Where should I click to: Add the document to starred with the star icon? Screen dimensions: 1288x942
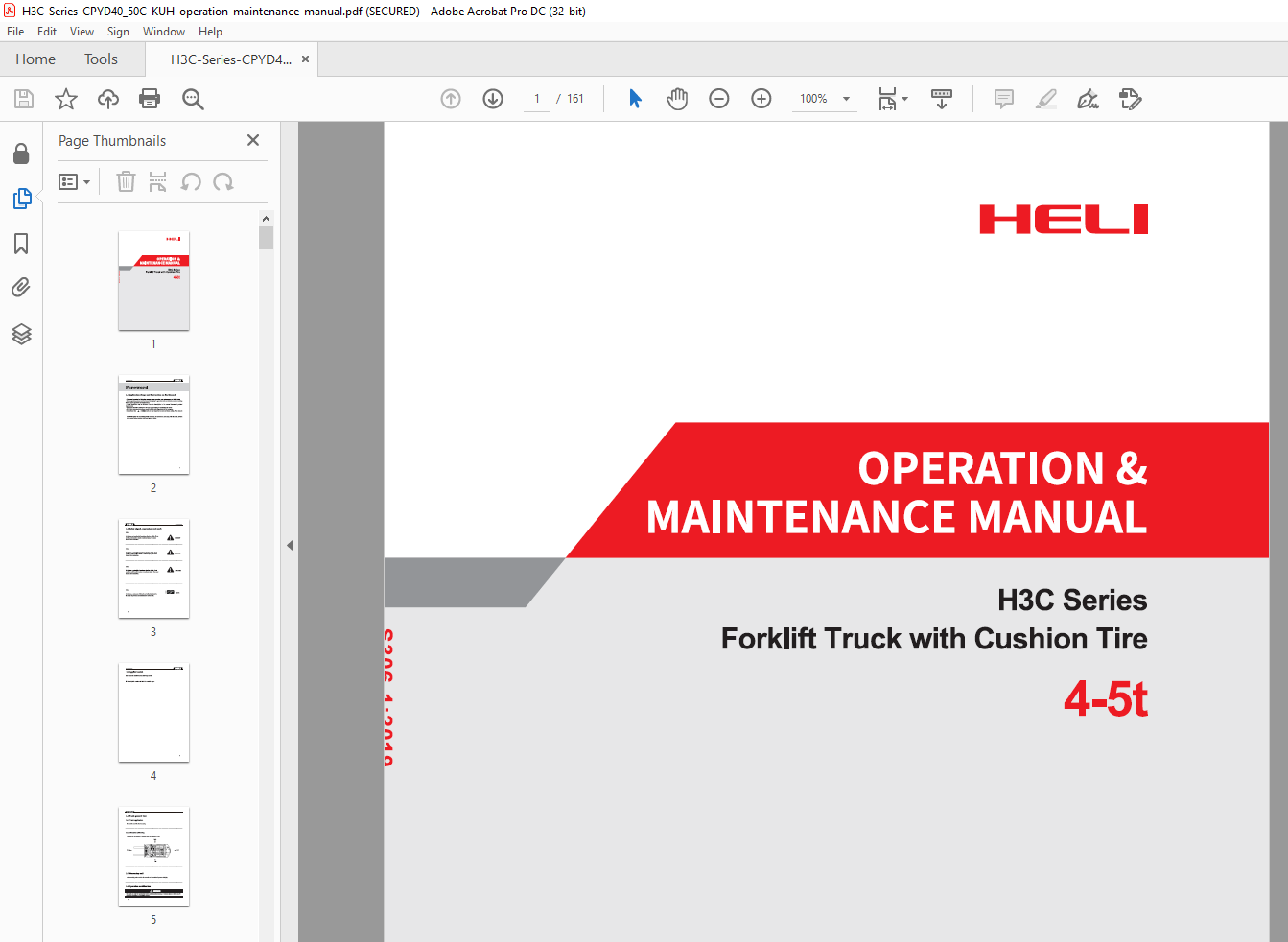(66, 99)
